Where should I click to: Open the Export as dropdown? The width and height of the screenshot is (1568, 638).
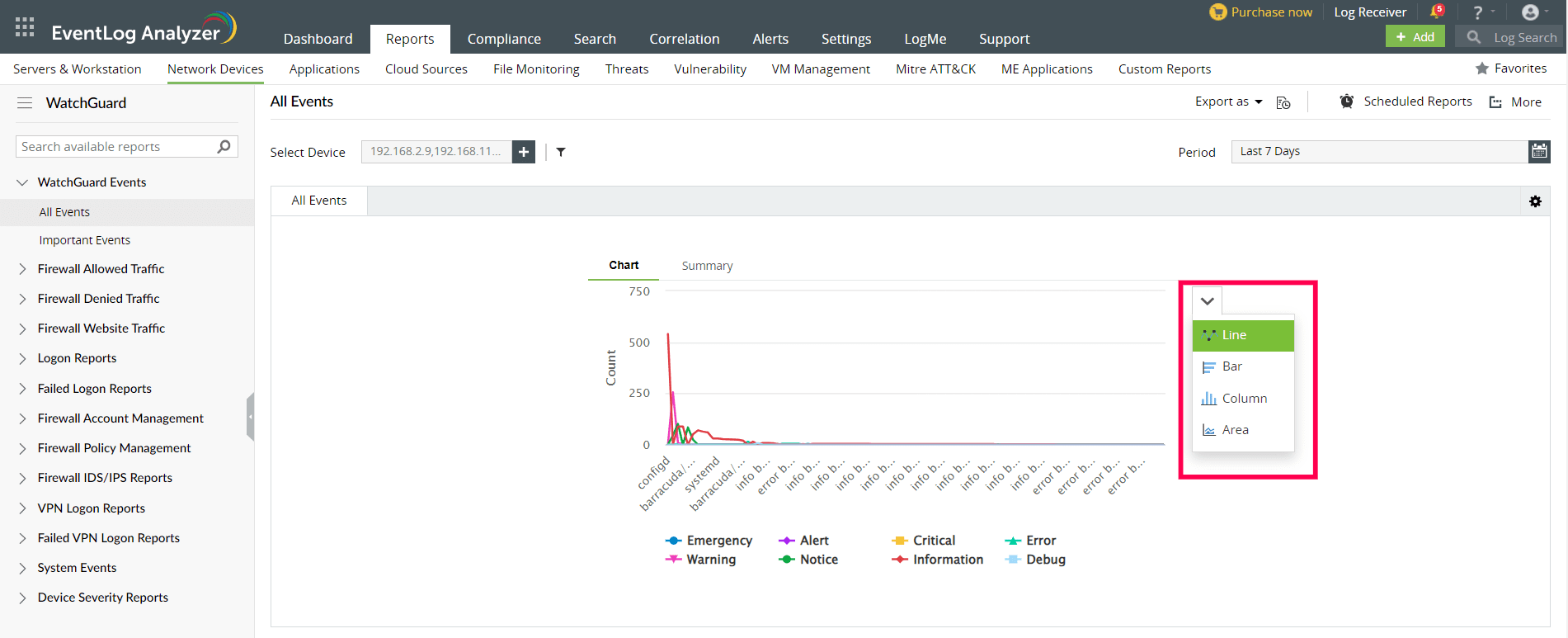1228,102
